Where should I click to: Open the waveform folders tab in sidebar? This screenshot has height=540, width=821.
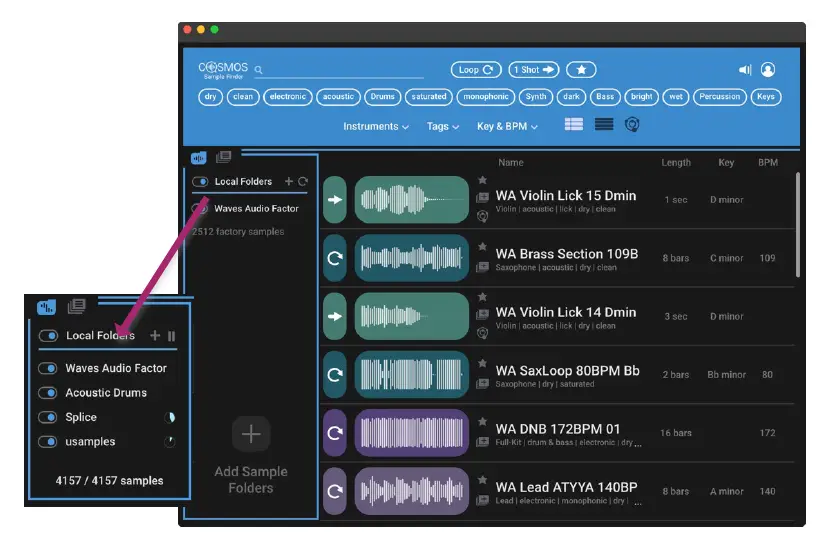click(198, 157)
